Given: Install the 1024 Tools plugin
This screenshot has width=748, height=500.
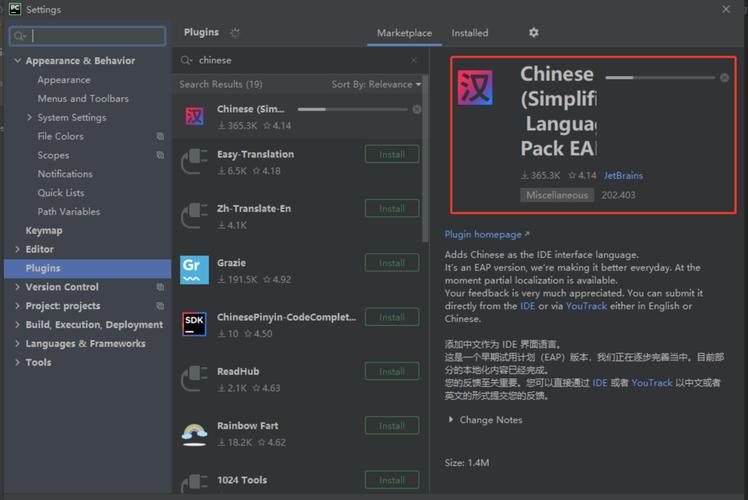Looking at the screenshot, I should coord(392,480).
